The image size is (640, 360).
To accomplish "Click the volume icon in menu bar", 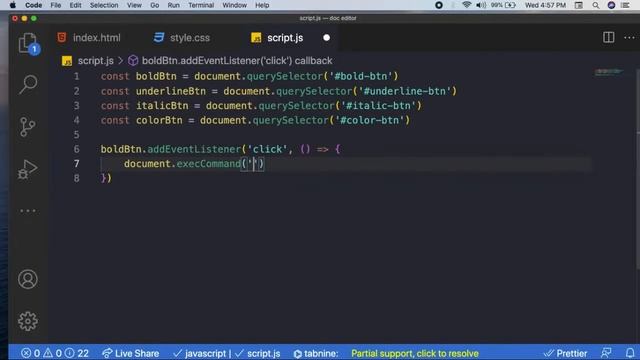I will (x=481, y=5).
